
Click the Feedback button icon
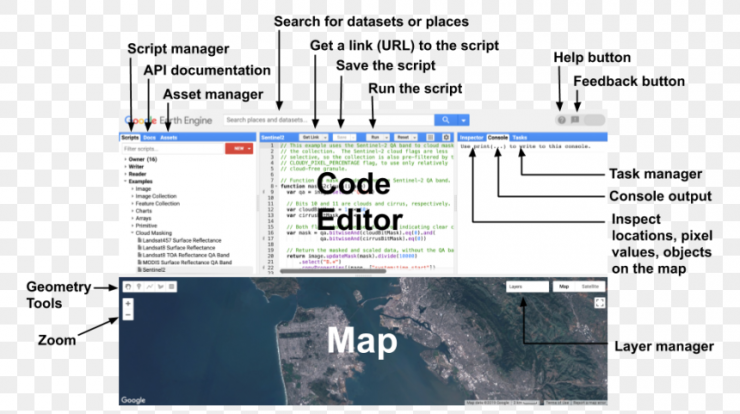tap(575, 120)
